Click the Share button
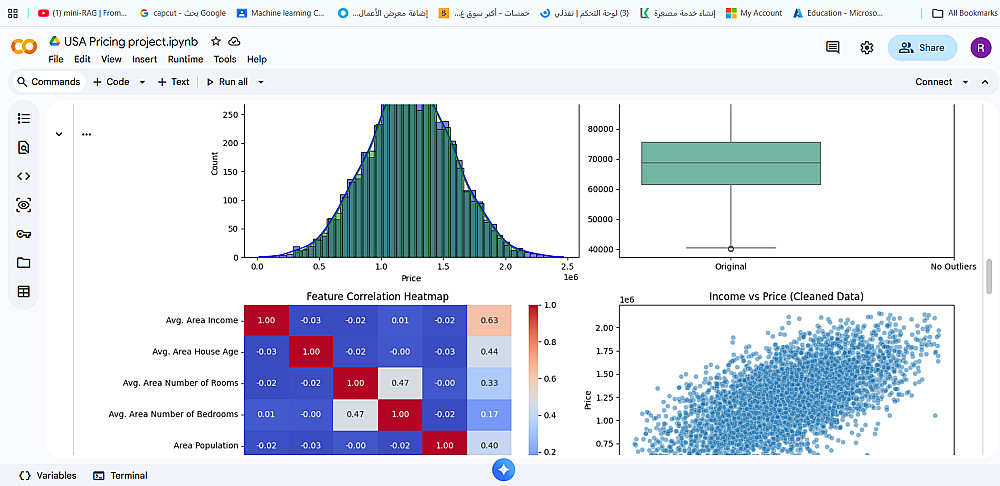 (x=922, y=48)
